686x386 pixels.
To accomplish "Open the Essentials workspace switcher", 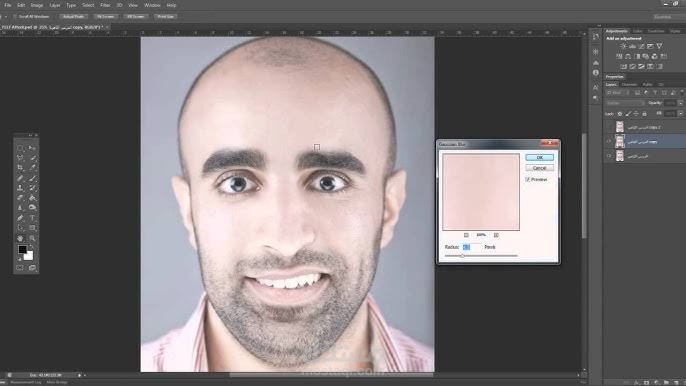I will click(x=668, y=17).
